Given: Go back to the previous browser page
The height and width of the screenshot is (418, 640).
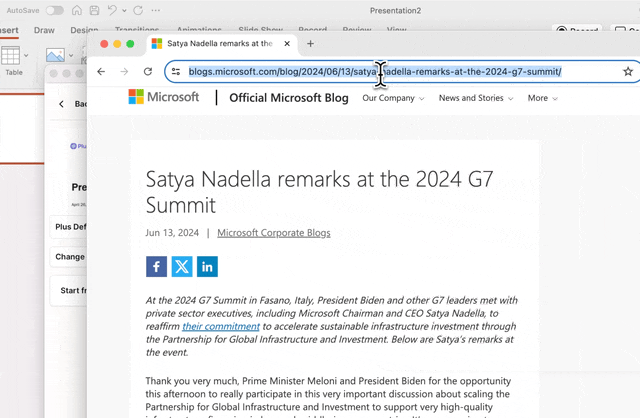Looking at the screenshot, I should tap(101, 72).
